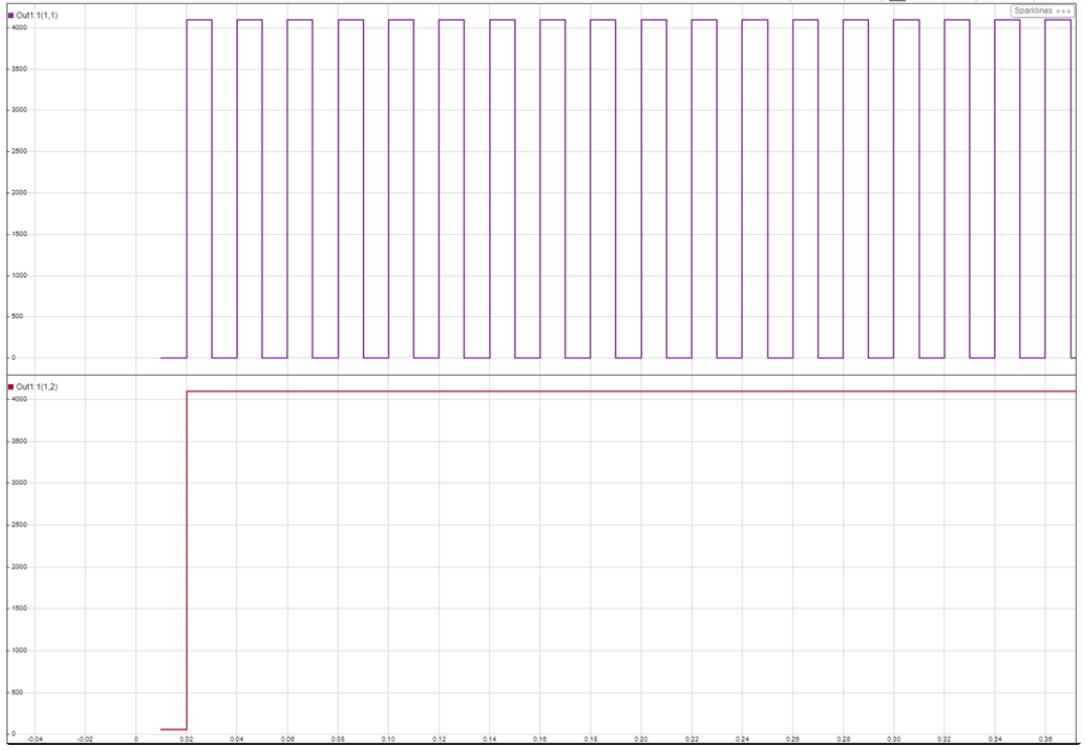Click the -0.04 tick on the time axis
Viewport: 1086px width, 750px height.
34,739
